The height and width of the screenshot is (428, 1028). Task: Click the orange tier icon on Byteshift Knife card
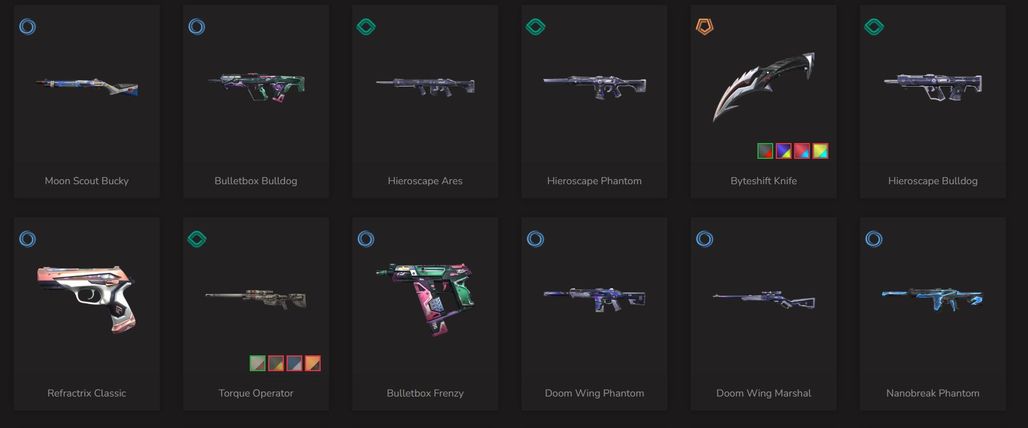(x=705, y=27)
